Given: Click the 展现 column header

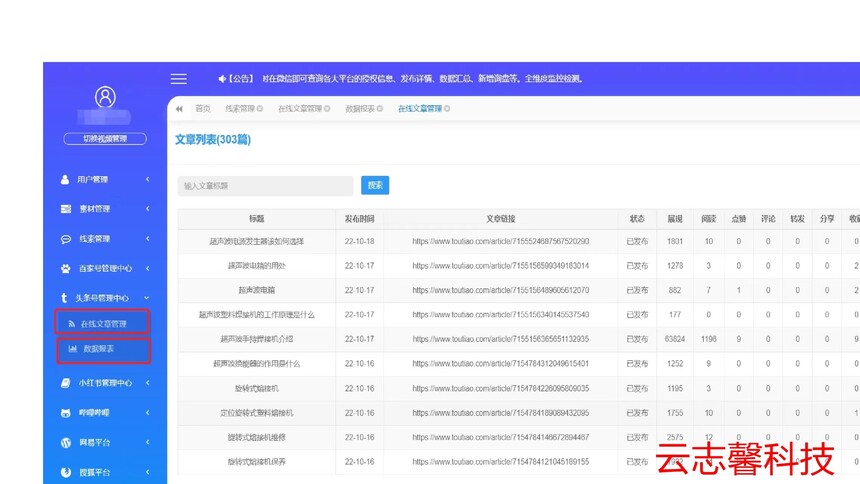Looking at the screenshot, I should tap(675, 219).
